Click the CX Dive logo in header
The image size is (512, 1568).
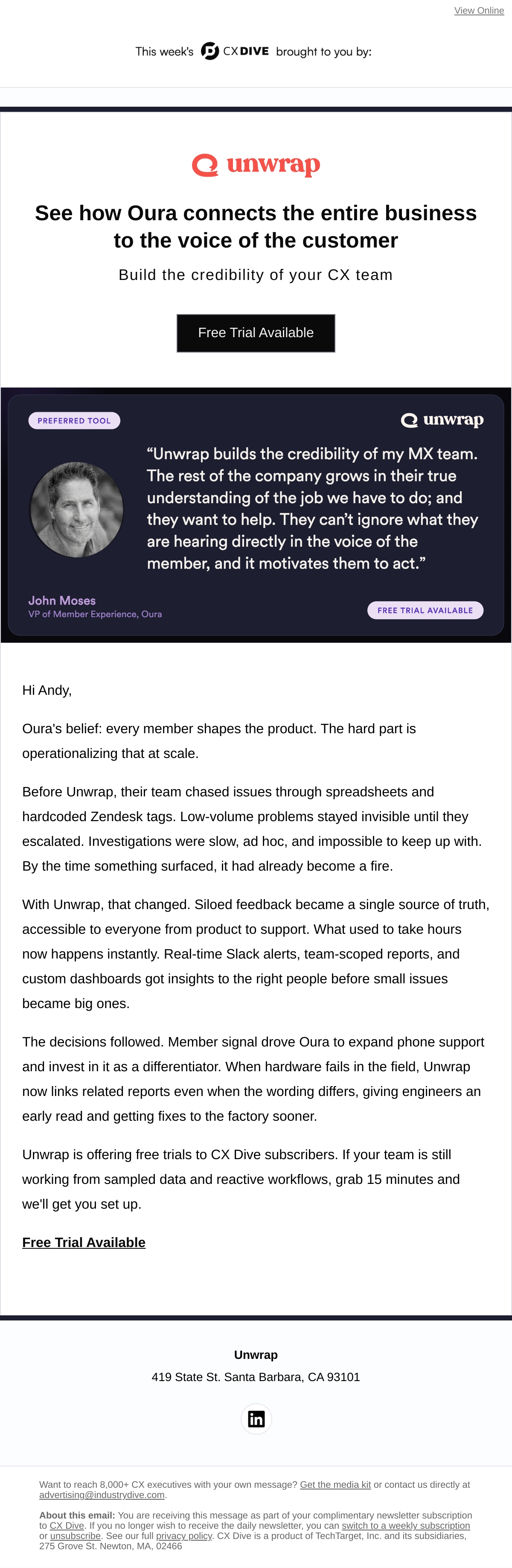coord(234,51)
